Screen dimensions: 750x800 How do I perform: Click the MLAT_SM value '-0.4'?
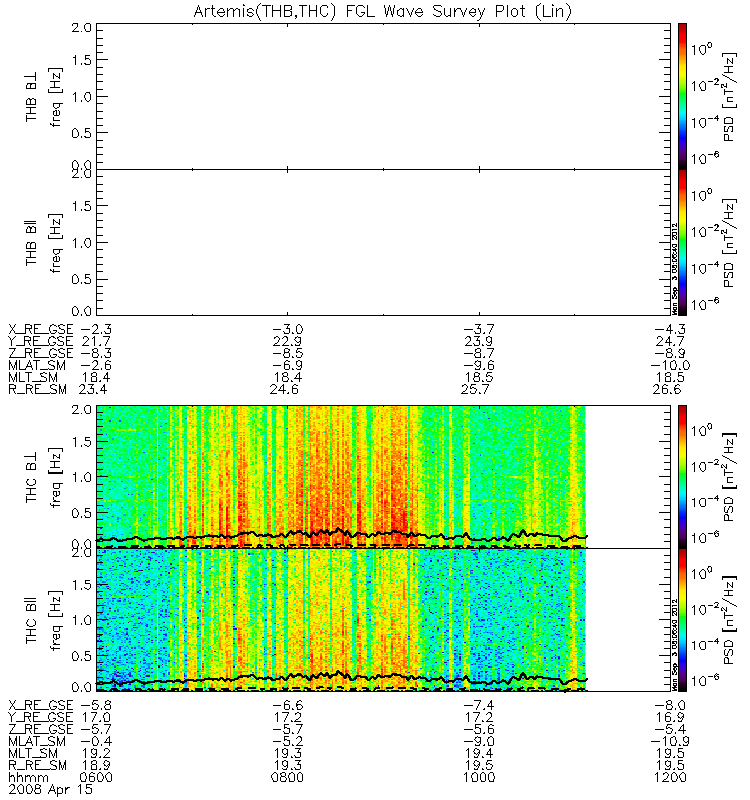(96, 741)
